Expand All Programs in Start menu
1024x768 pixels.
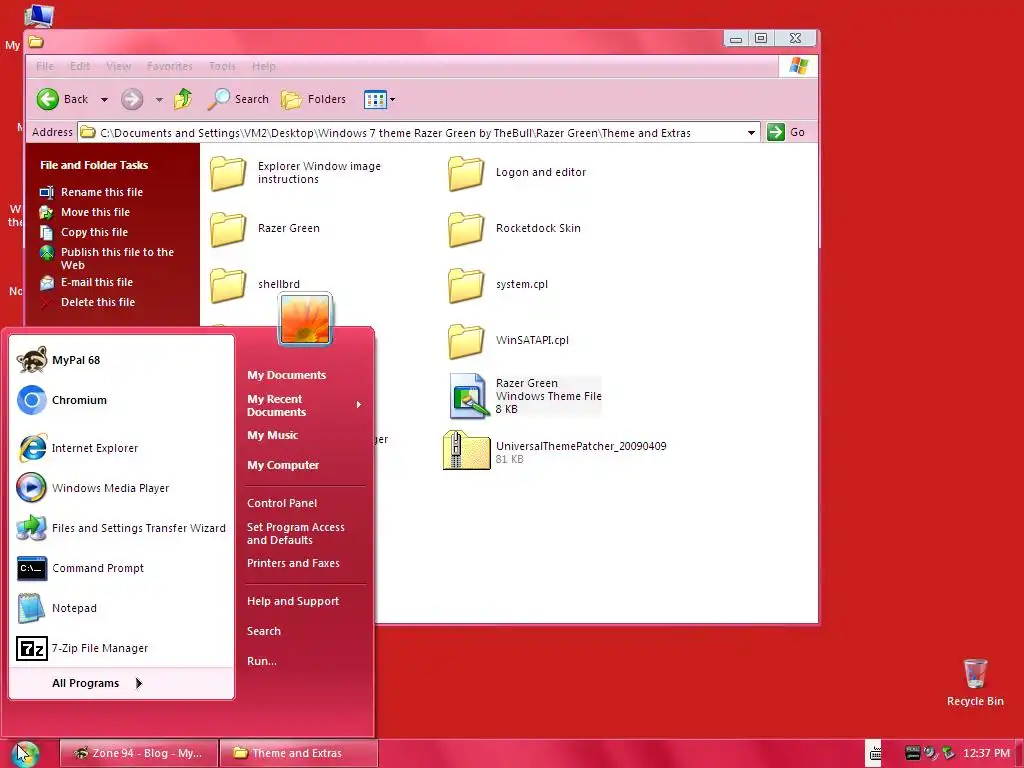[x=121, y=683]
